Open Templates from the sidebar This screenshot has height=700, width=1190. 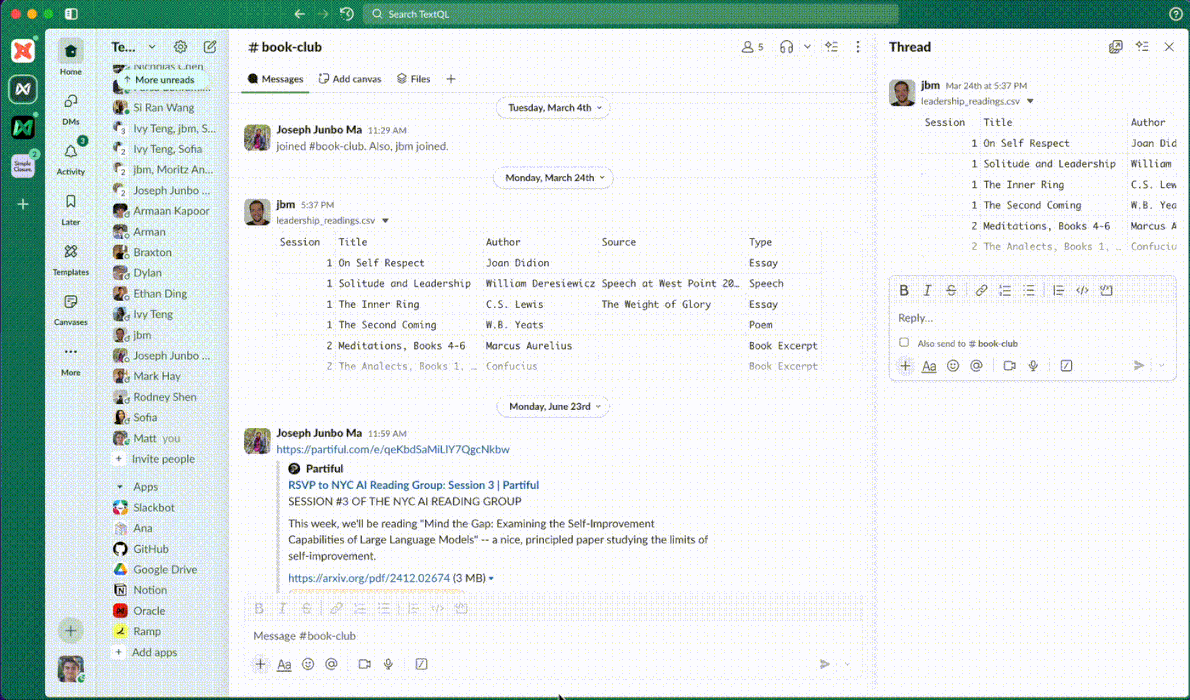pyautogui.click(x=70, y=258)
